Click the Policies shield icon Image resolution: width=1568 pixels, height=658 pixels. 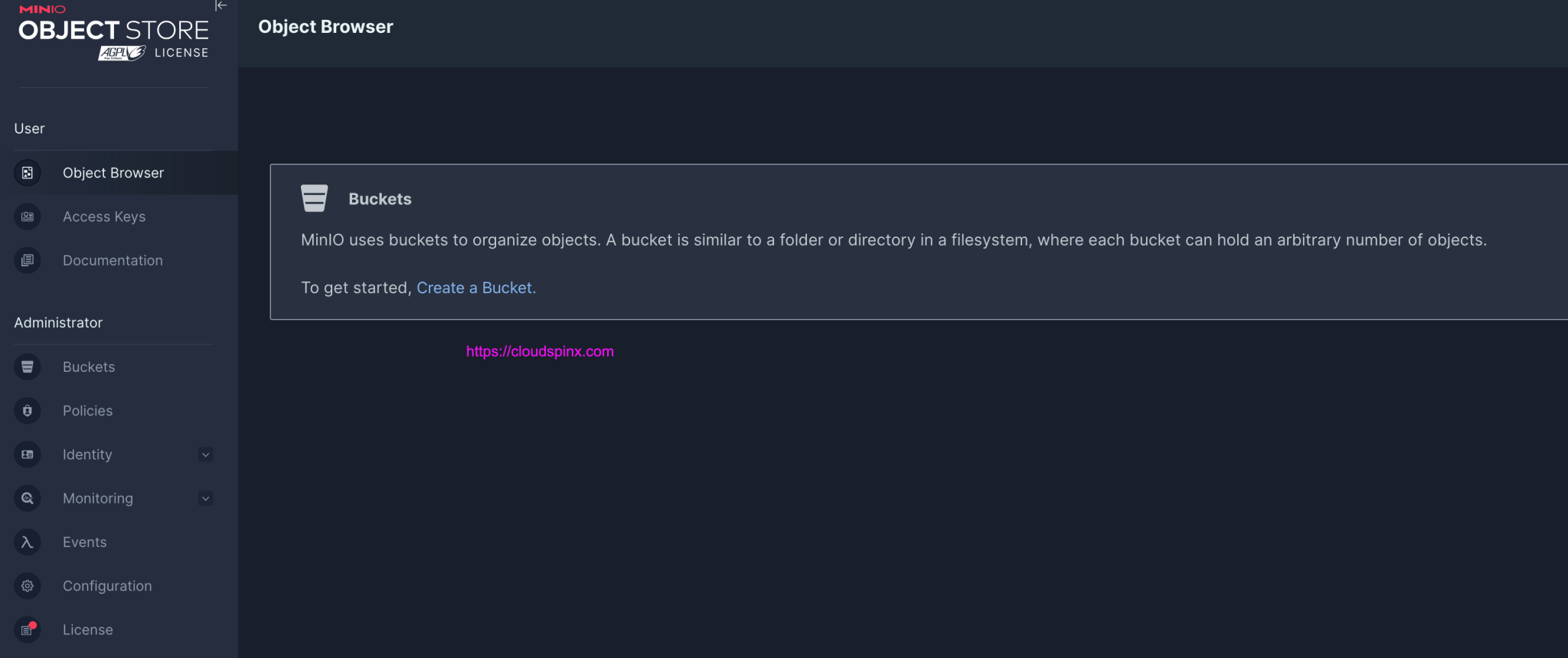(28, 411)
